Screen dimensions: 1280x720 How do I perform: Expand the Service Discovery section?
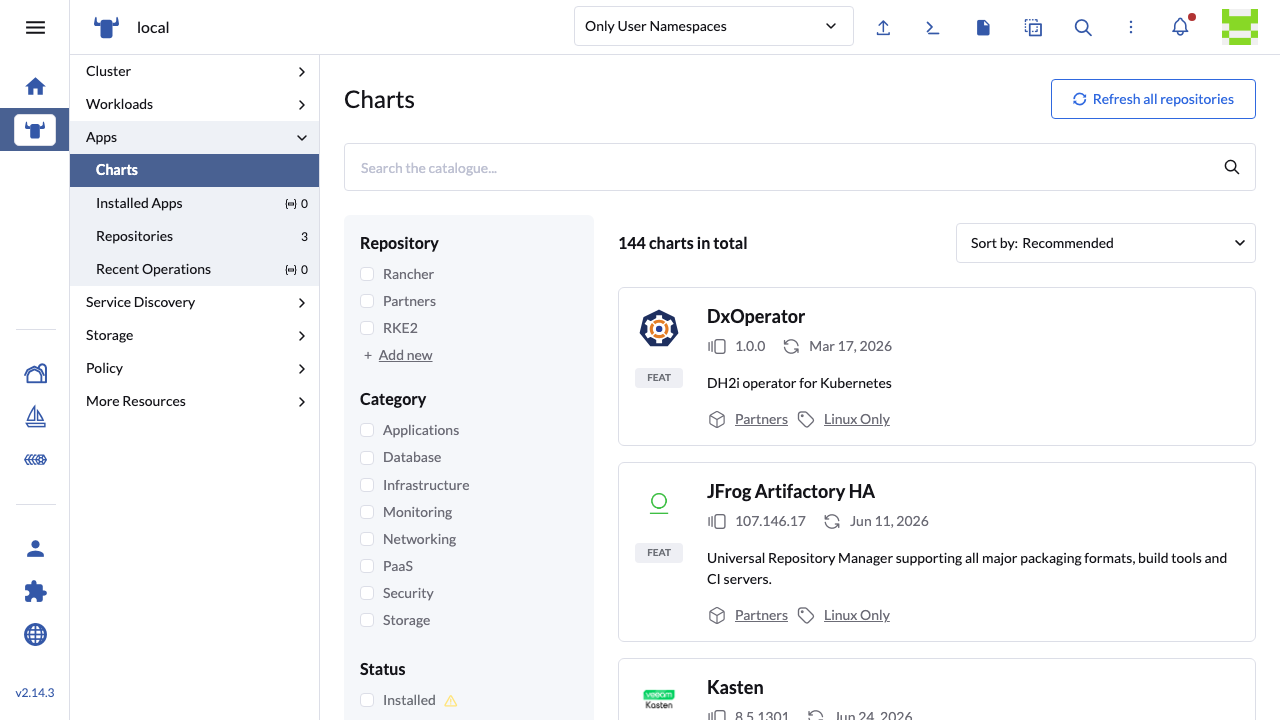pos(194,302)
